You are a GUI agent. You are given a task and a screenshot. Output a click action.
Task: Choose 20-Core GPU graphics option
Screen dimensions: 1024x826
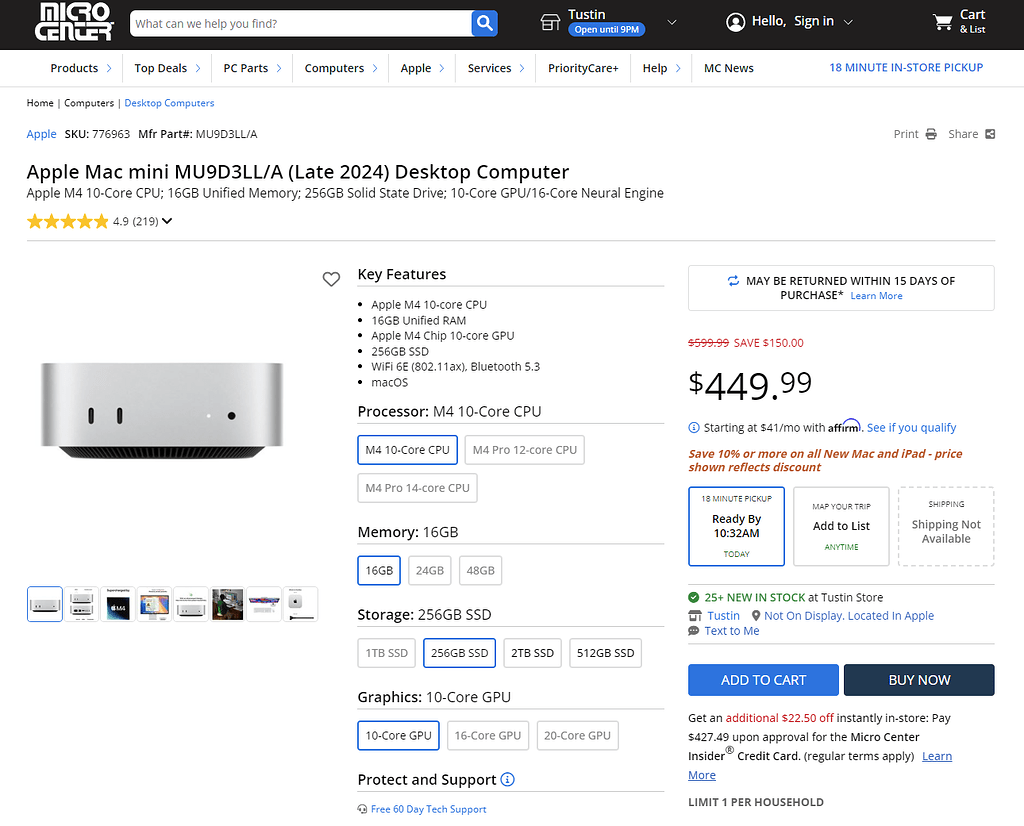[577, 735]
